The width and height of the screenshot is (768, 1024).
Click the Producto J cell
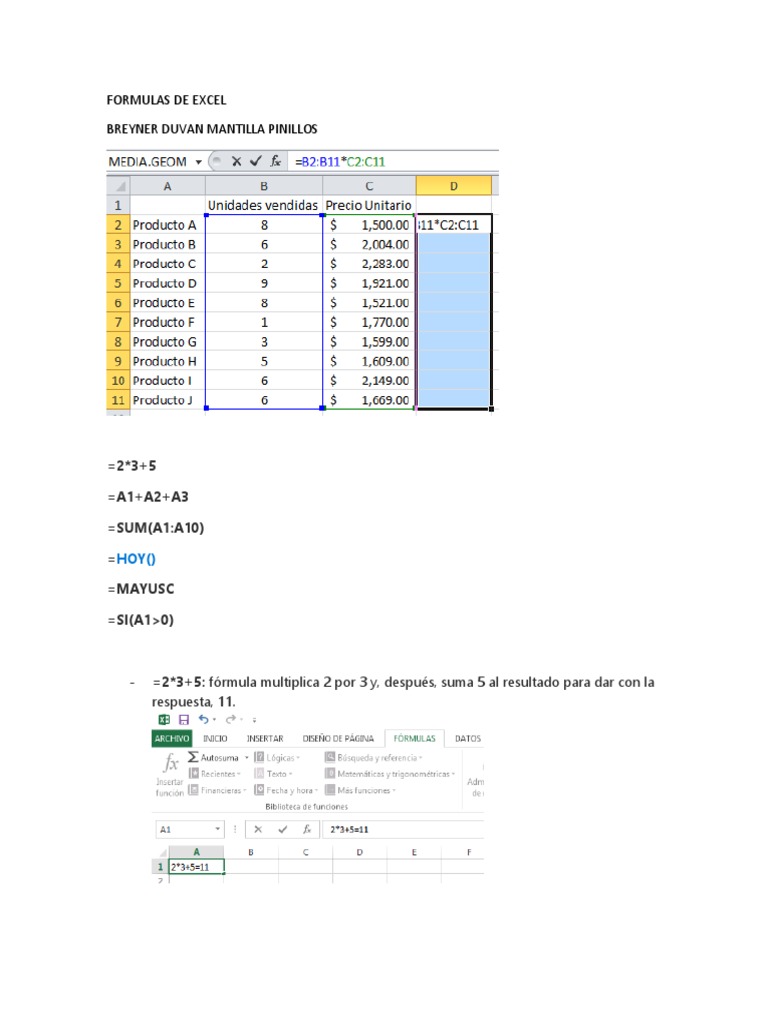(x=167, y=400)
